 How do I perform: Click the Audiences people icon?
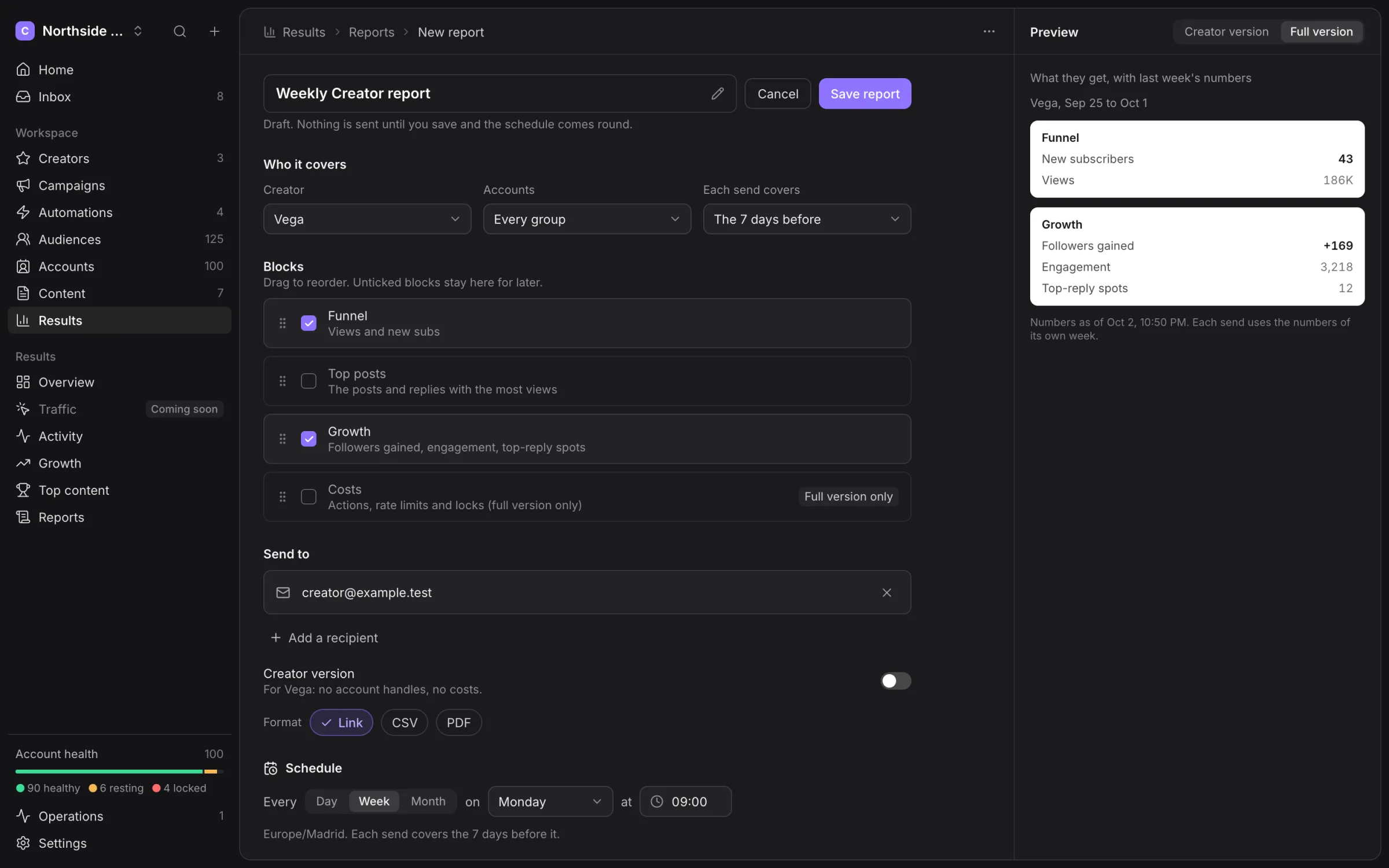pyautogui.click(x=23, y=239)
